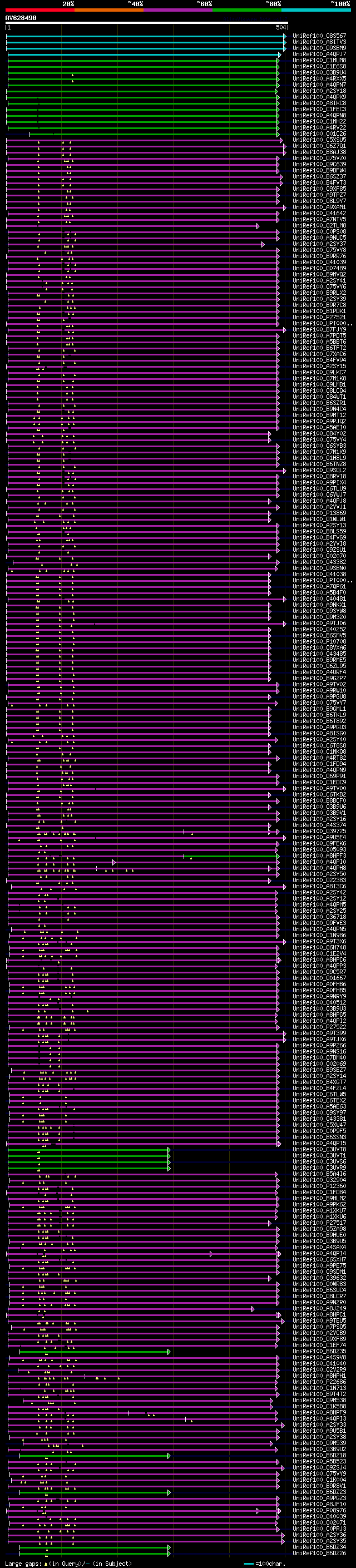Click the query title AV628490
Screen dimensions: 356x1568
21,18
